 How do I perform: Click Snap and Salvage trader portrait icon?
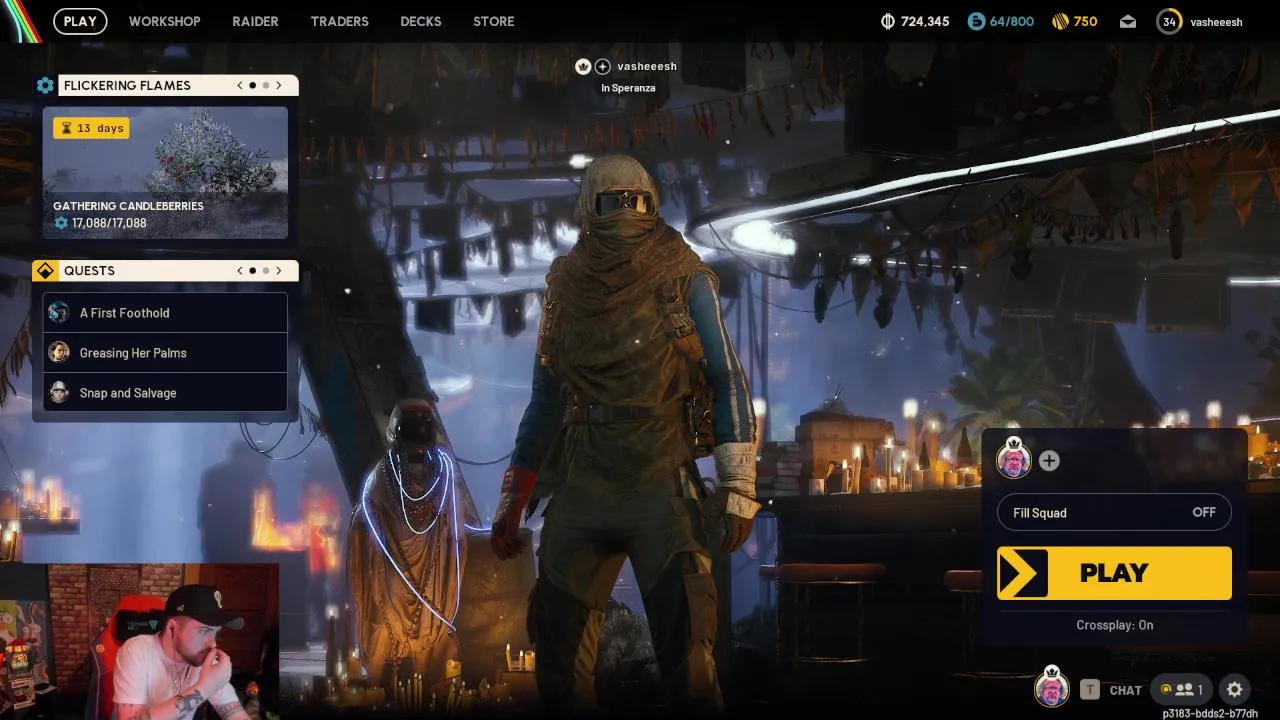click(59, 392)
